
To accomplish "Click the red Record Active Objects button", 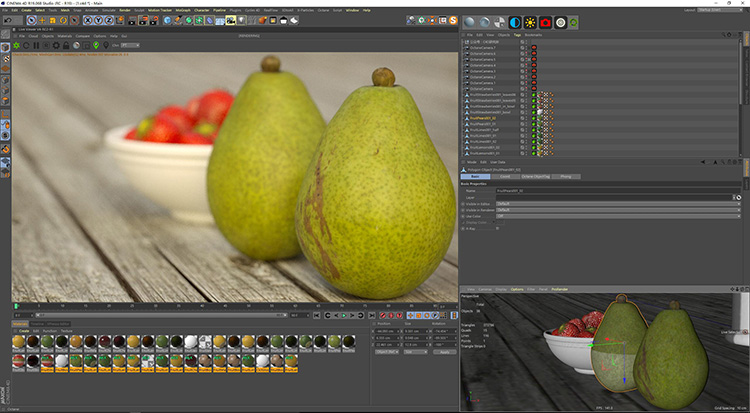I will click(383, 315).
